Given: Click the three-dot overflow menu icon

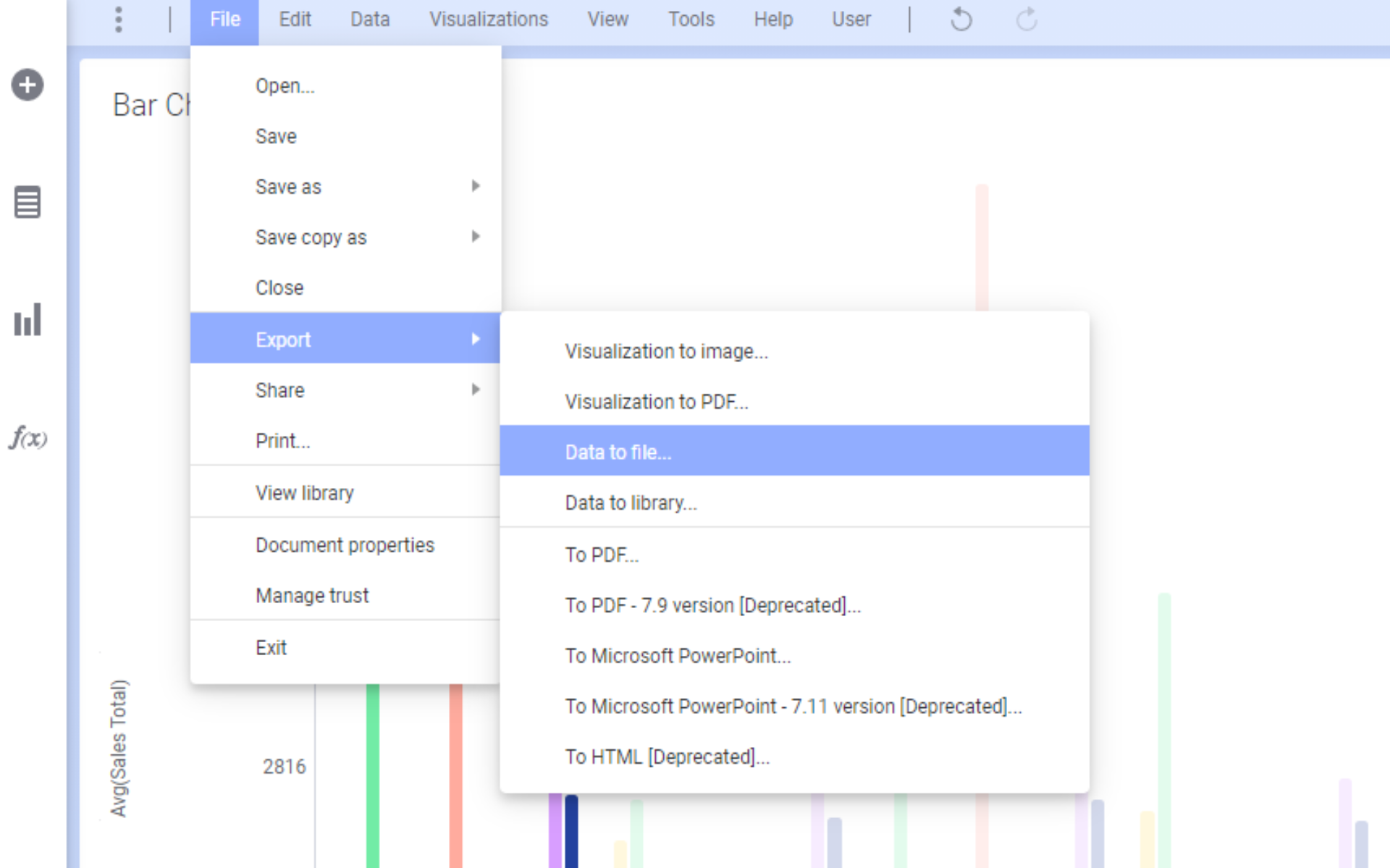Looking at the screenshot, I should (119, 20).
